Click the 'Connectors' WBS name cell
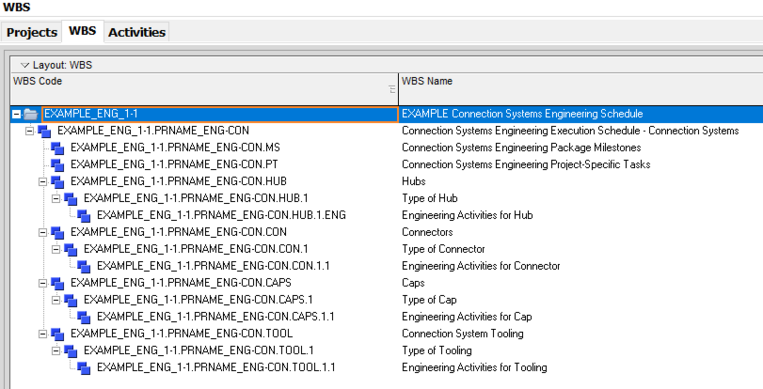The width and height of the screenshot is (763, 389). pyautogui.click(x=427, y=232)
